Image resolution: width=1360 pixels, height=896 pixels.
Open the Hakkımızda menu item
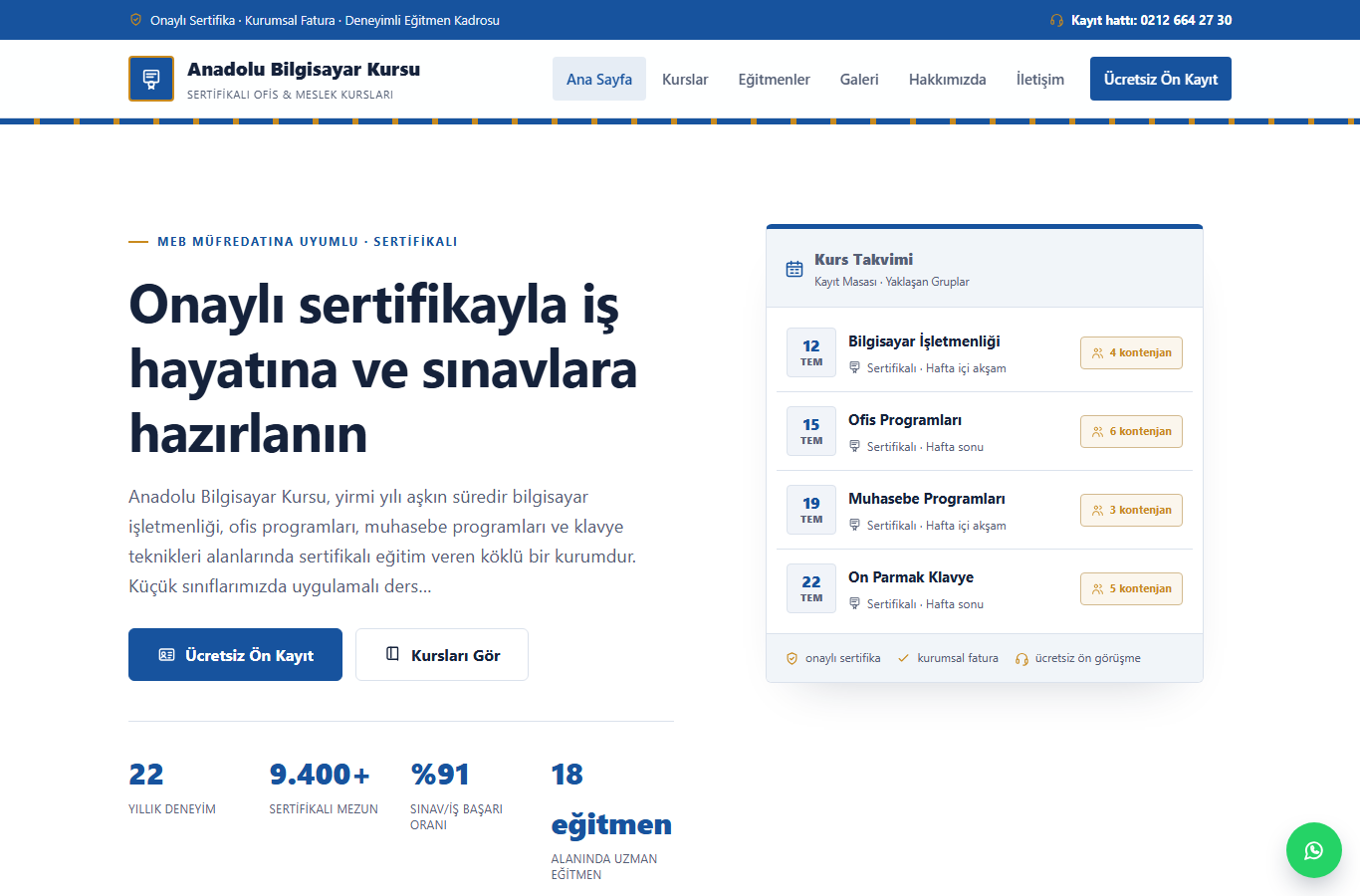pyautogui.click(x=948, y=79)
